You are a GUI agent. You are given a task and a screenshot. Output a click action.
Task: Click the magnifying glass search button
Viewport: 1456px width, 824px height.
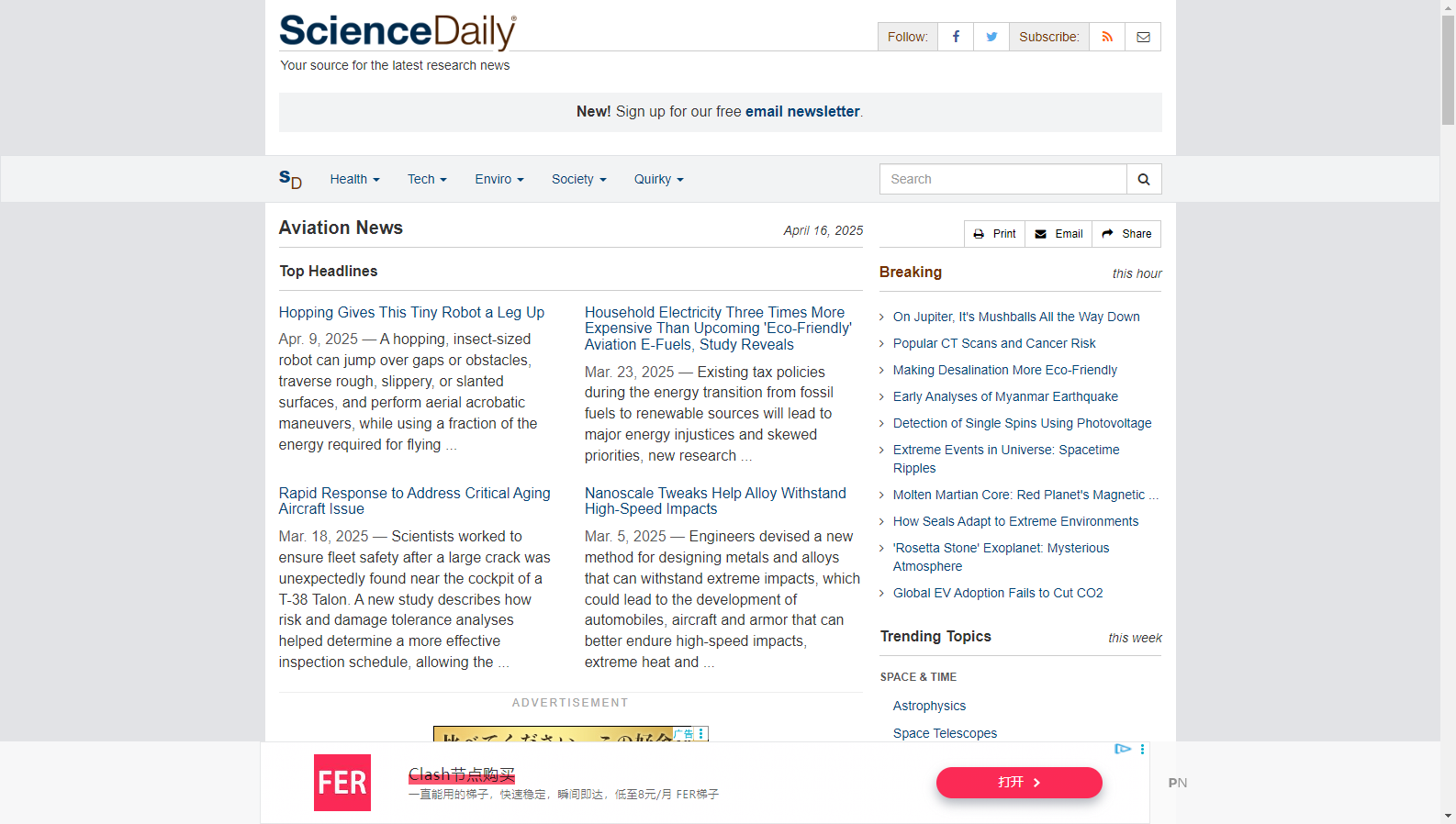click(x=1144, y=179)
